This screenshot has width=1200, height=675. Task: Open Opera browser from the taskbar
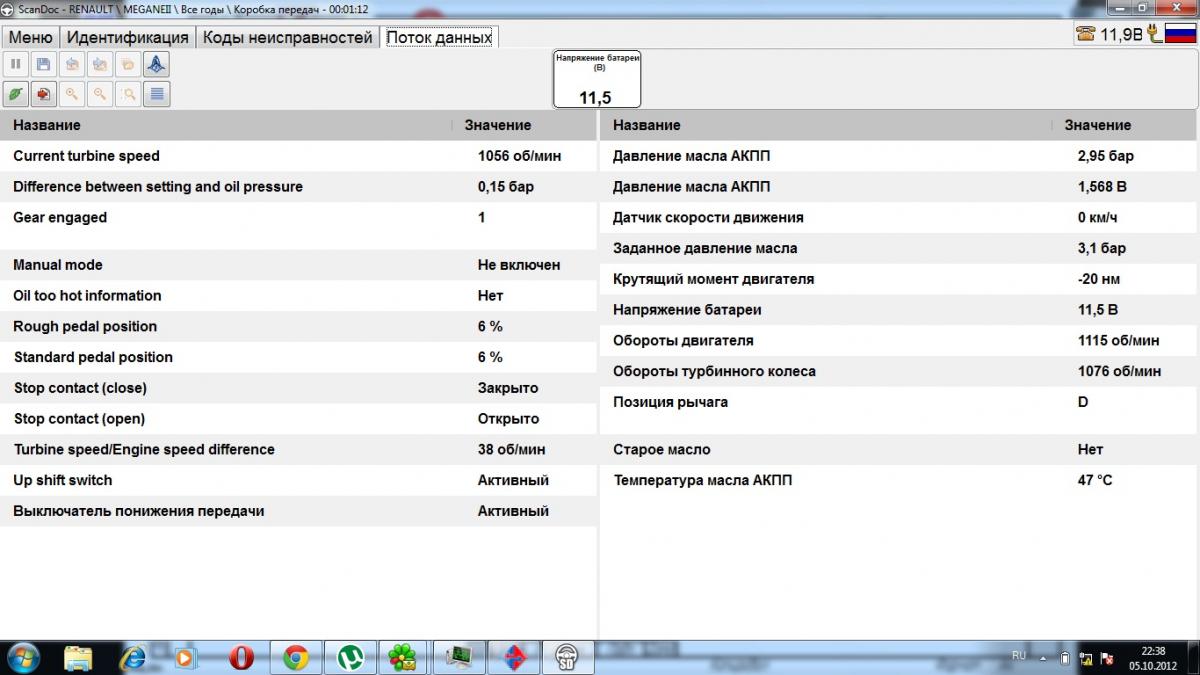pyautogui.click(x=241, y=657)
